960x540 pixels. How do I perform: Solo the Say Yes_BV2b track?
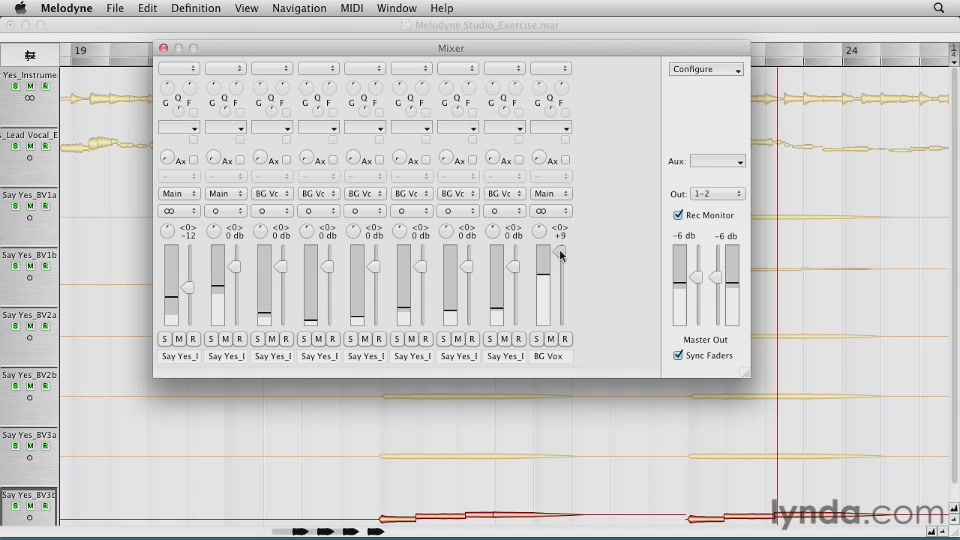[x=15, y=386]
